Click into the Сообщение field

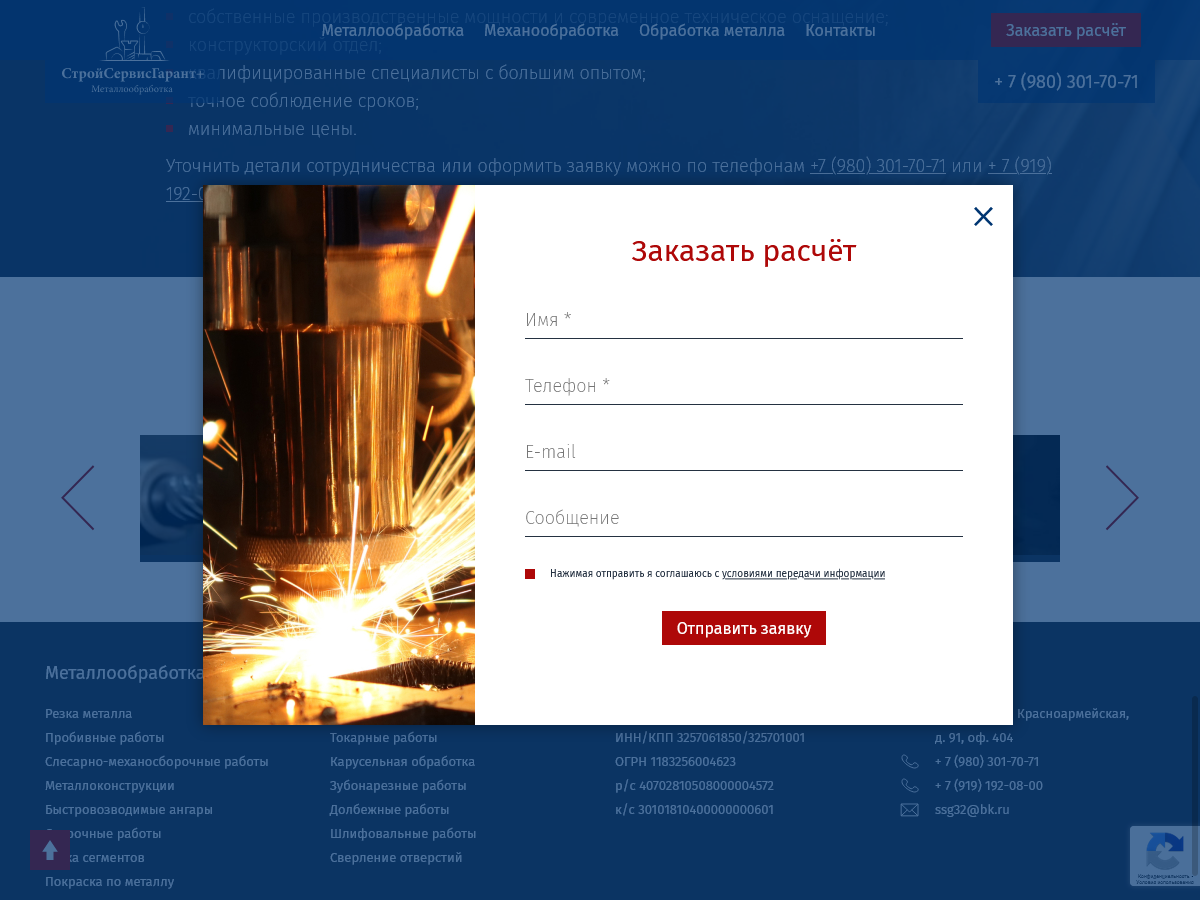[743, 519]
